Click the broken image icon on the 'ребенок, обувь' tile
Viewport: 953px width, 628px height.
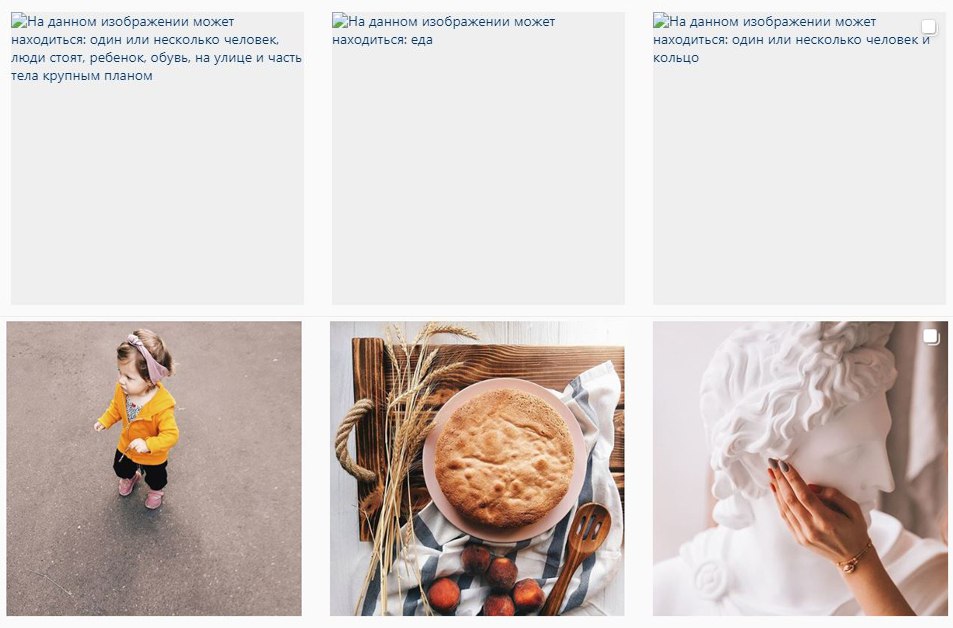19,21
